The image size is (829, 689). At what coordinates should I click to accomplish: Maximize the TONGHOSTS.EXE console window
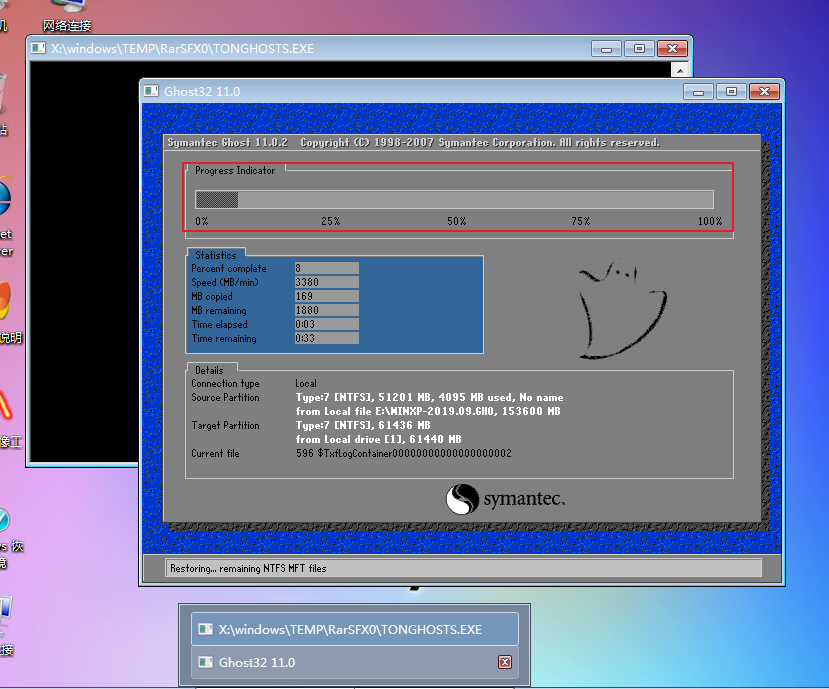coord(639,49)
